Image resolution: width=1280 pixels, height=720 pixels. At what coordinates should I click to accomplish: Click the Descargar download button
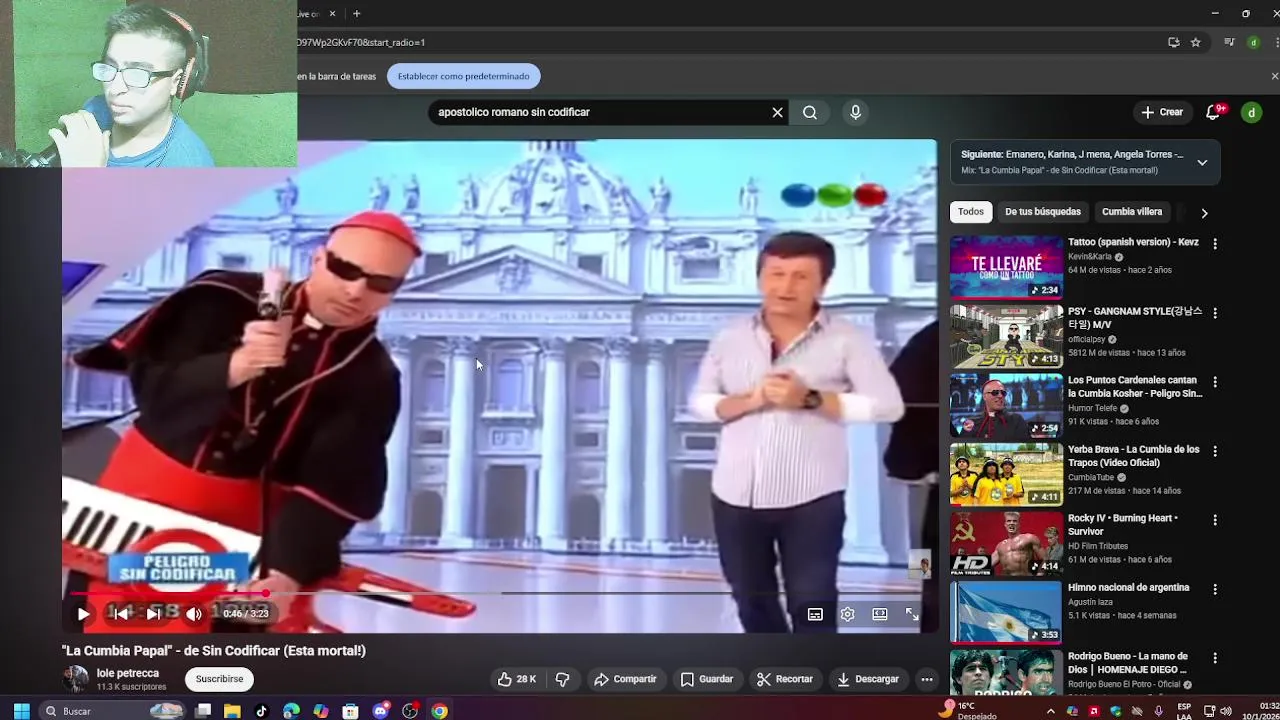868,679
